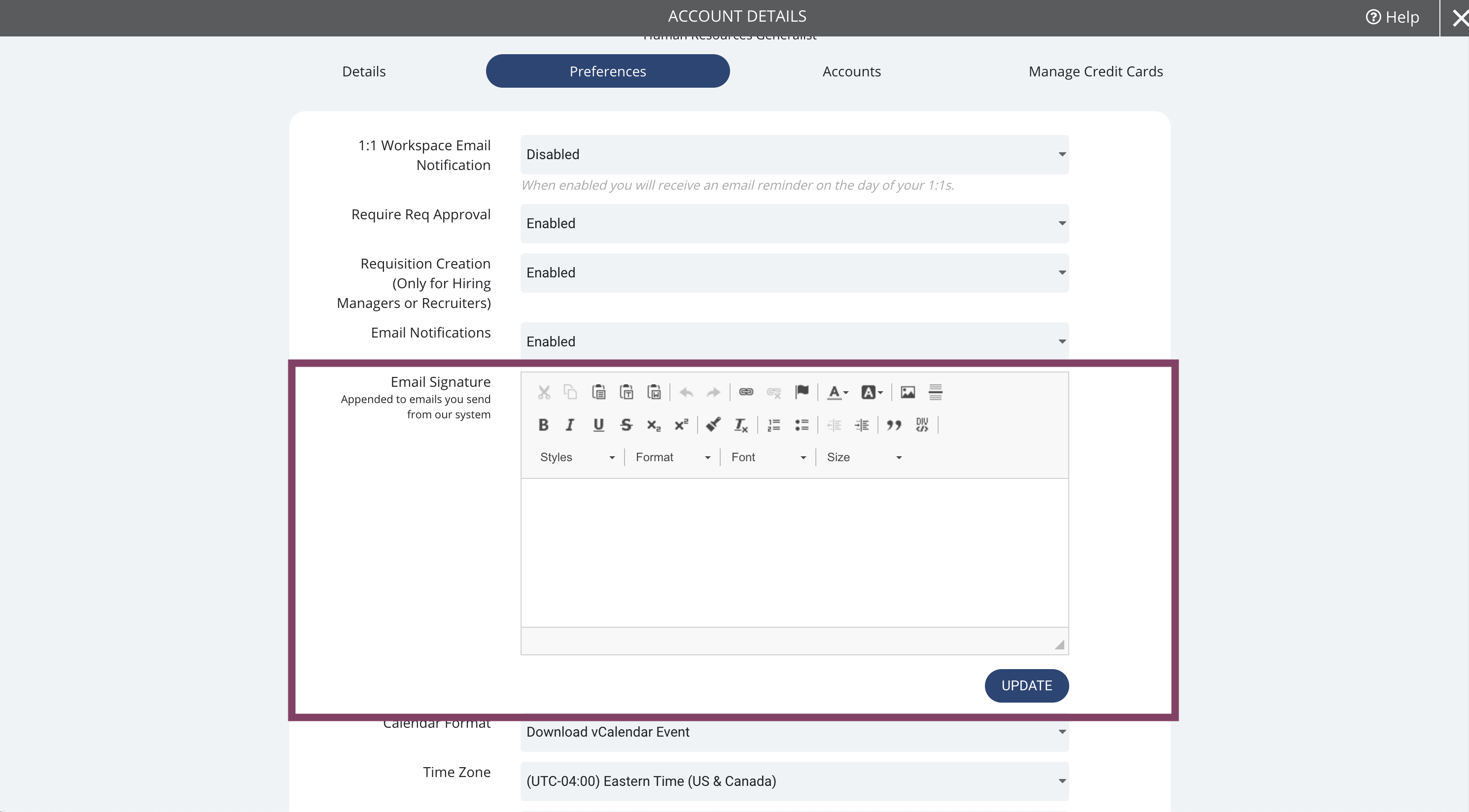This screenshot has height=812, width=1469.
Task: Click the Create Div Container icon
Action: pyautogui.click(x=922, y=425)
